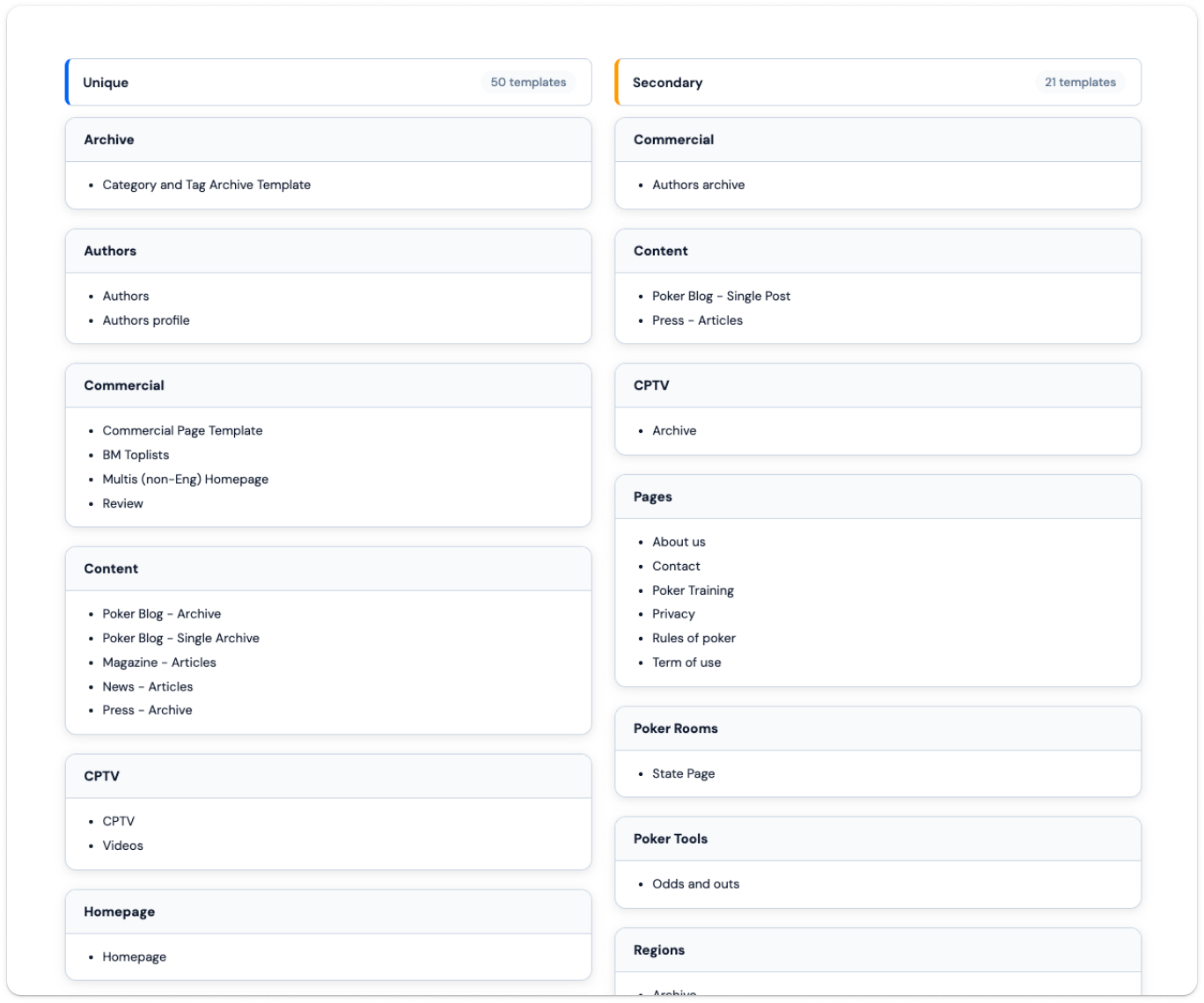This screenshot has height=1003, width=1204.
Task: Select 'Magazine - Articles' template
Action: click(159, 663)
